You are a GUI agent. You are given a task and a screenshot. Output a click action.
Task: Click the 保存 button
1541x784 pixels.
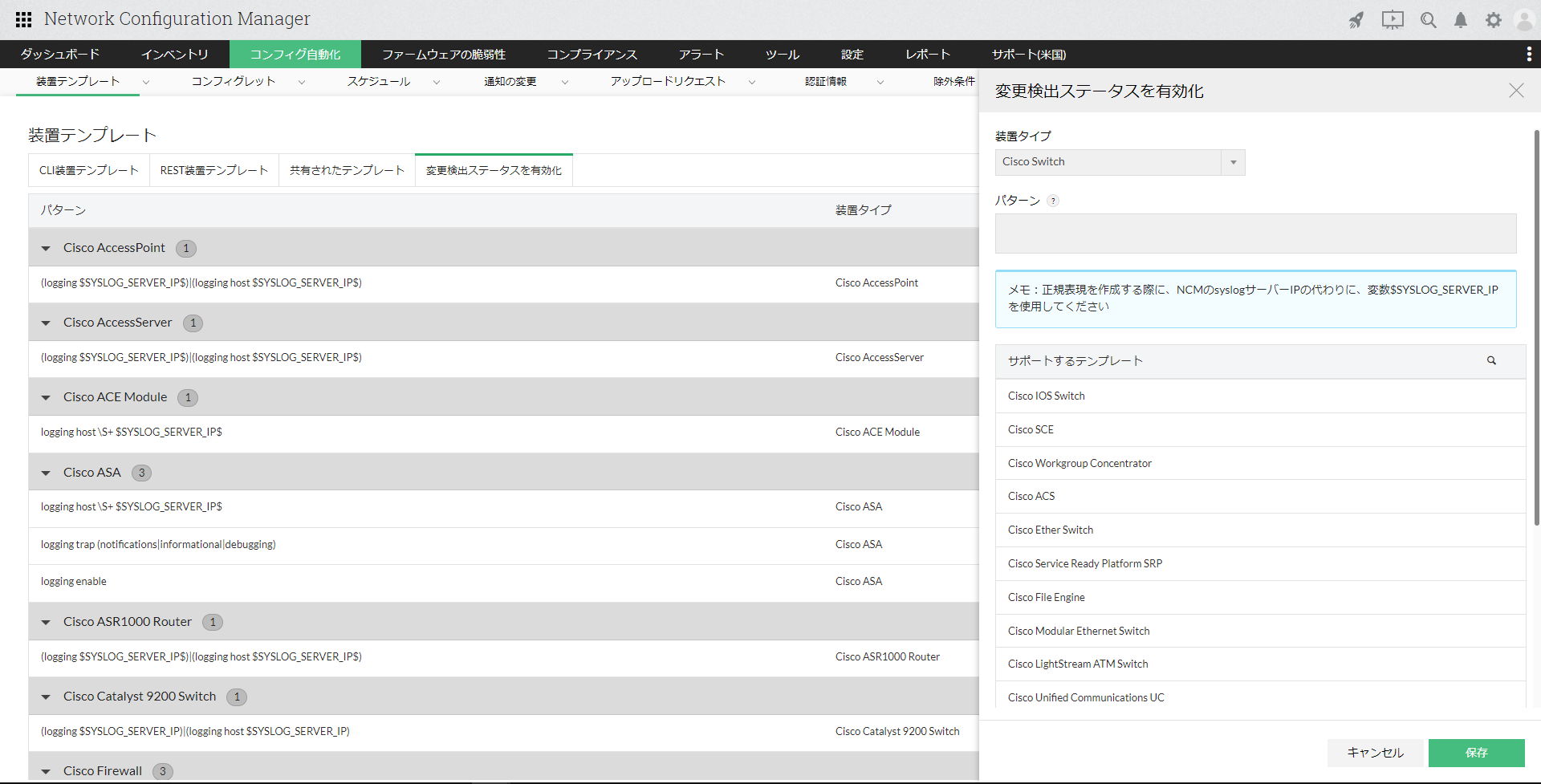pyautogui.click(x=1476, y=753)
